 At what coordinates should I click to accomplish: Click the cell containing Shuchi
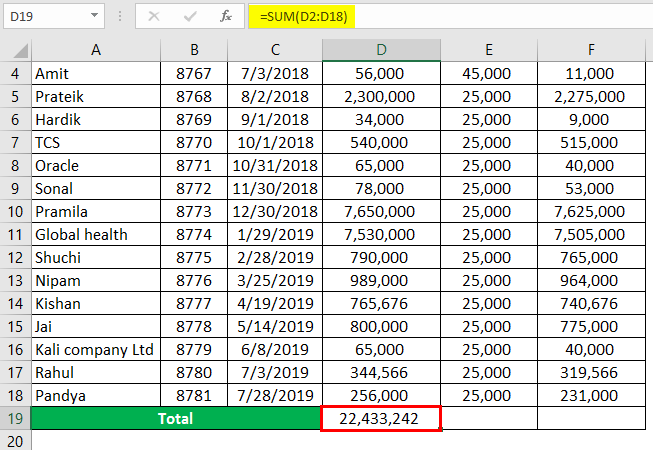coord(96,258)
